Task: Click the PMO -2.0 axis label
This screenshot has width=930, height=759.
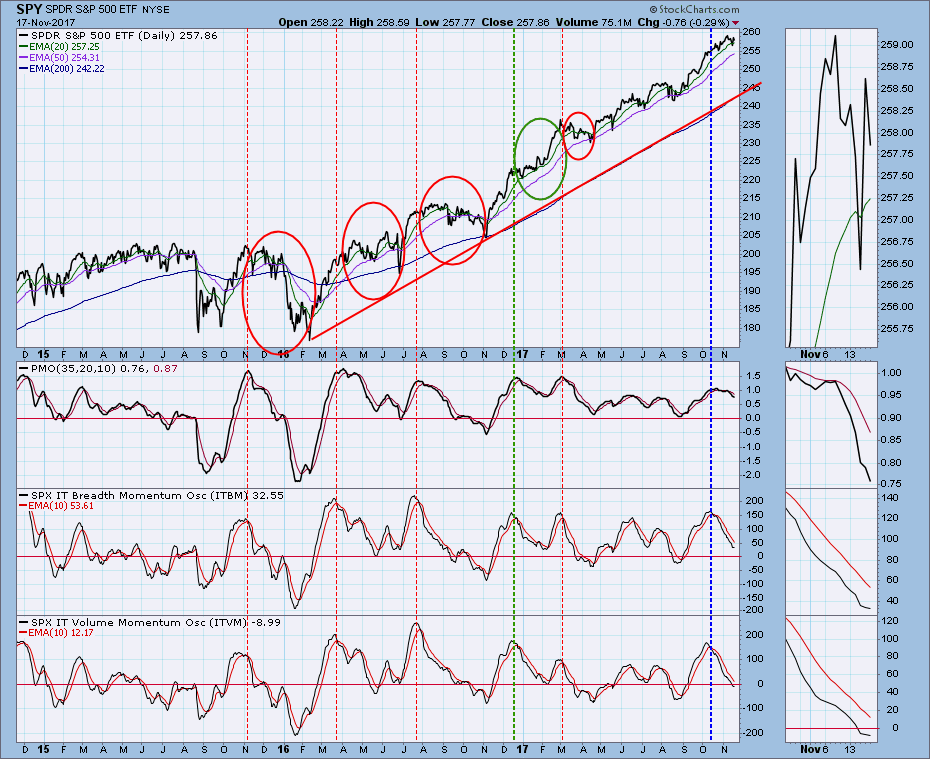Action: pyautogui.click(x=752, y=475)
